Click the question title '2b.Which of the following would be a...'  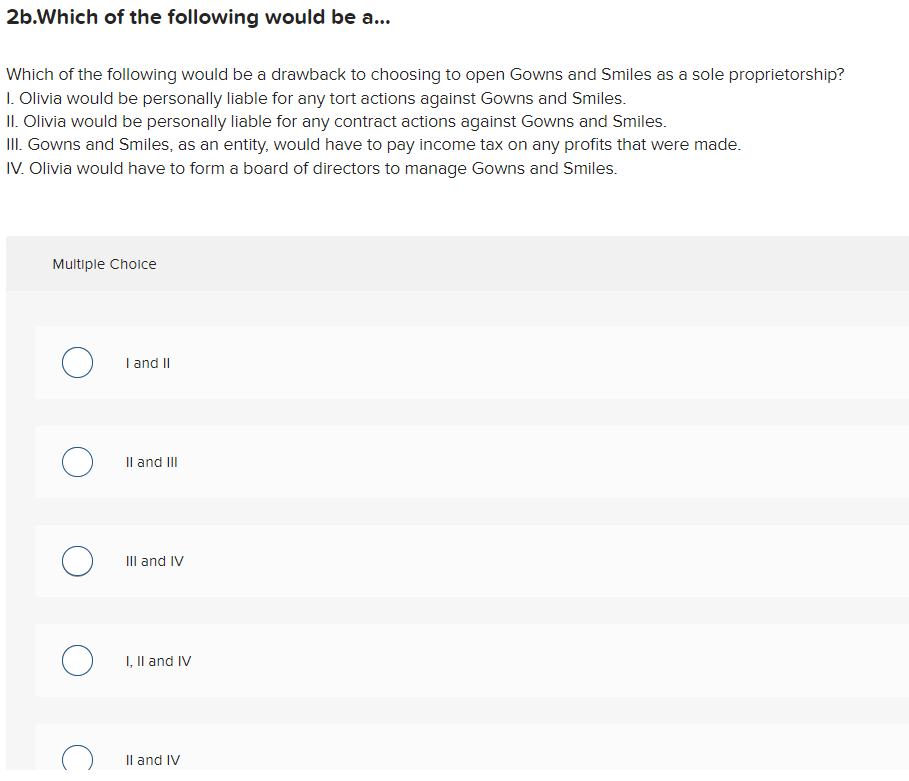(x=196, y=17)
